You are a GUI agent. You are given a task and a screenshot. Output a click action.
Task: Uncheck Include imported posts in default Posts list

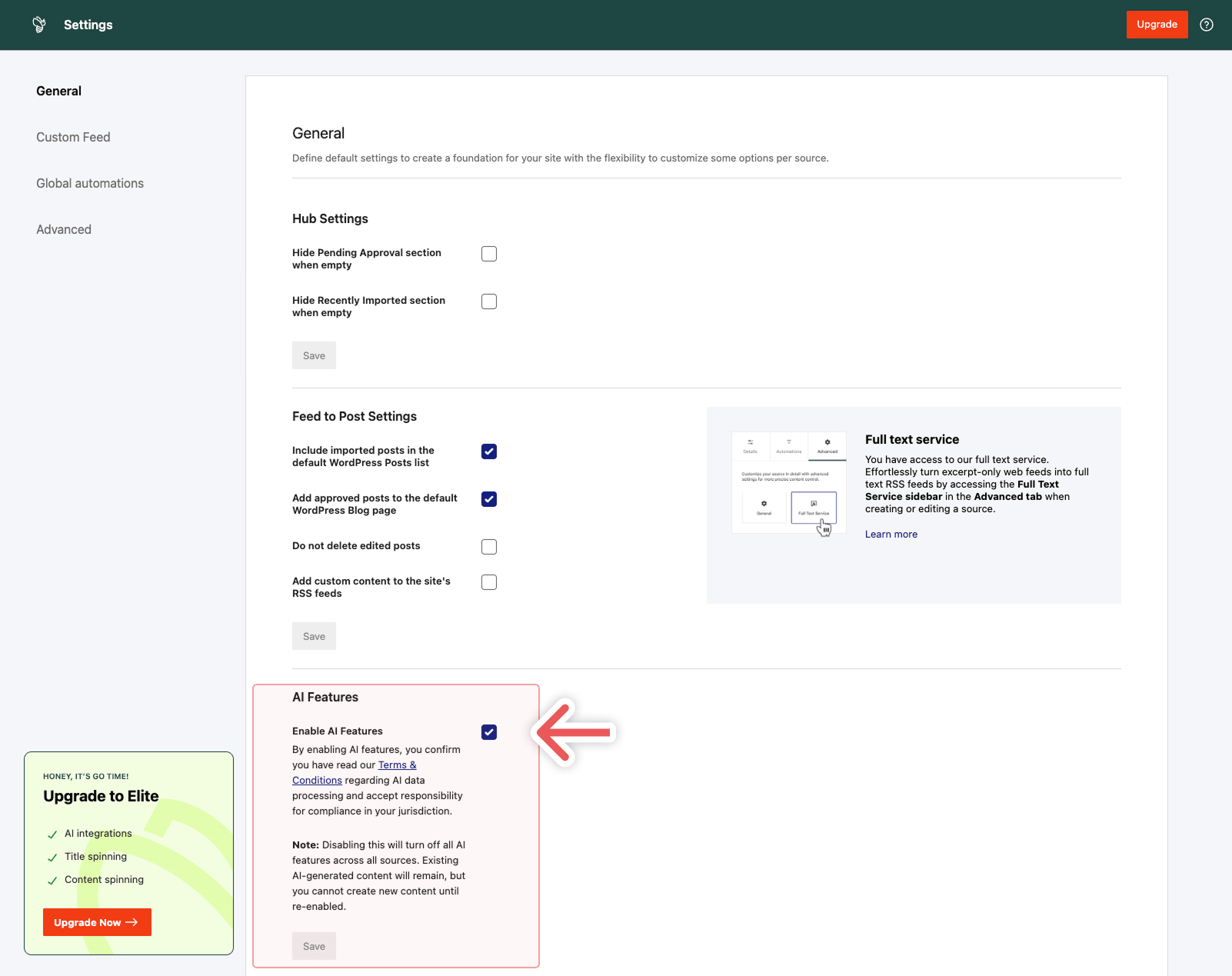(x=489, y=451)
